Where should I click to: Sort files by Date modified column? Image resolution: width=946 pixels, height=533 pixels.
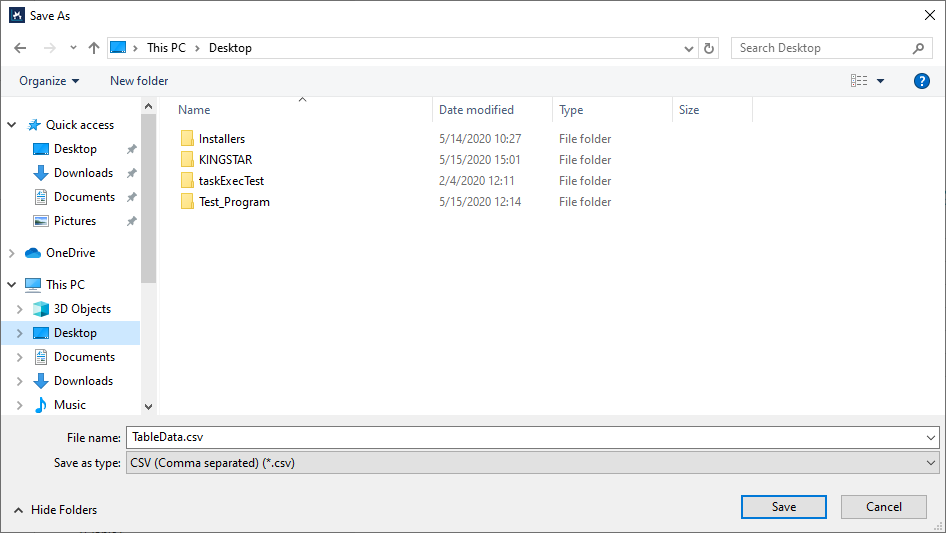[x=477, y=110]
